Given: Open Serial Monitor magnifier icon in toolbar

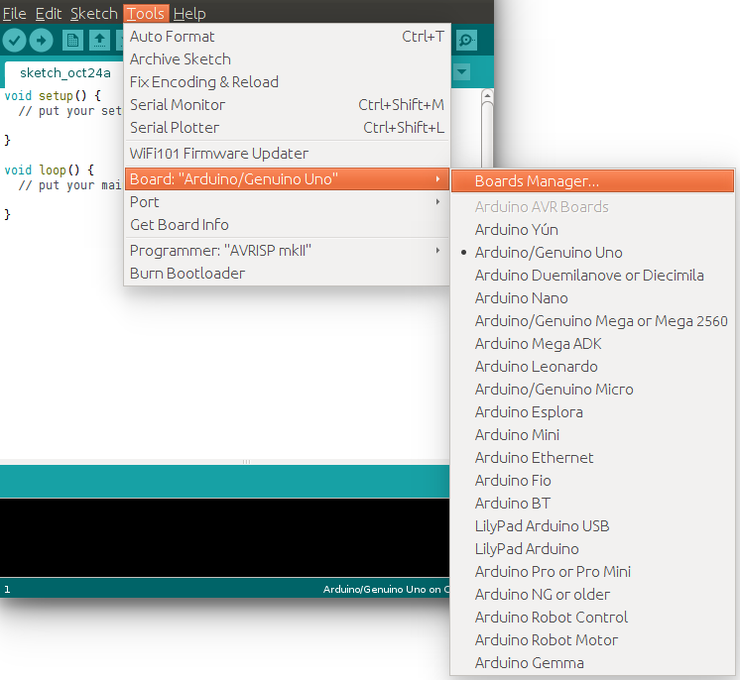Looking at the screenshot, I should 466,40.
